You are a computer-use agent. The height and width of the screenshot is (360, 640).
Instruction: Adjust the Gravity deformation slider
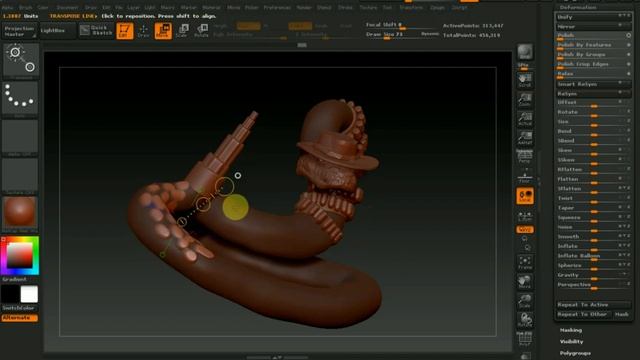[593, 275]
